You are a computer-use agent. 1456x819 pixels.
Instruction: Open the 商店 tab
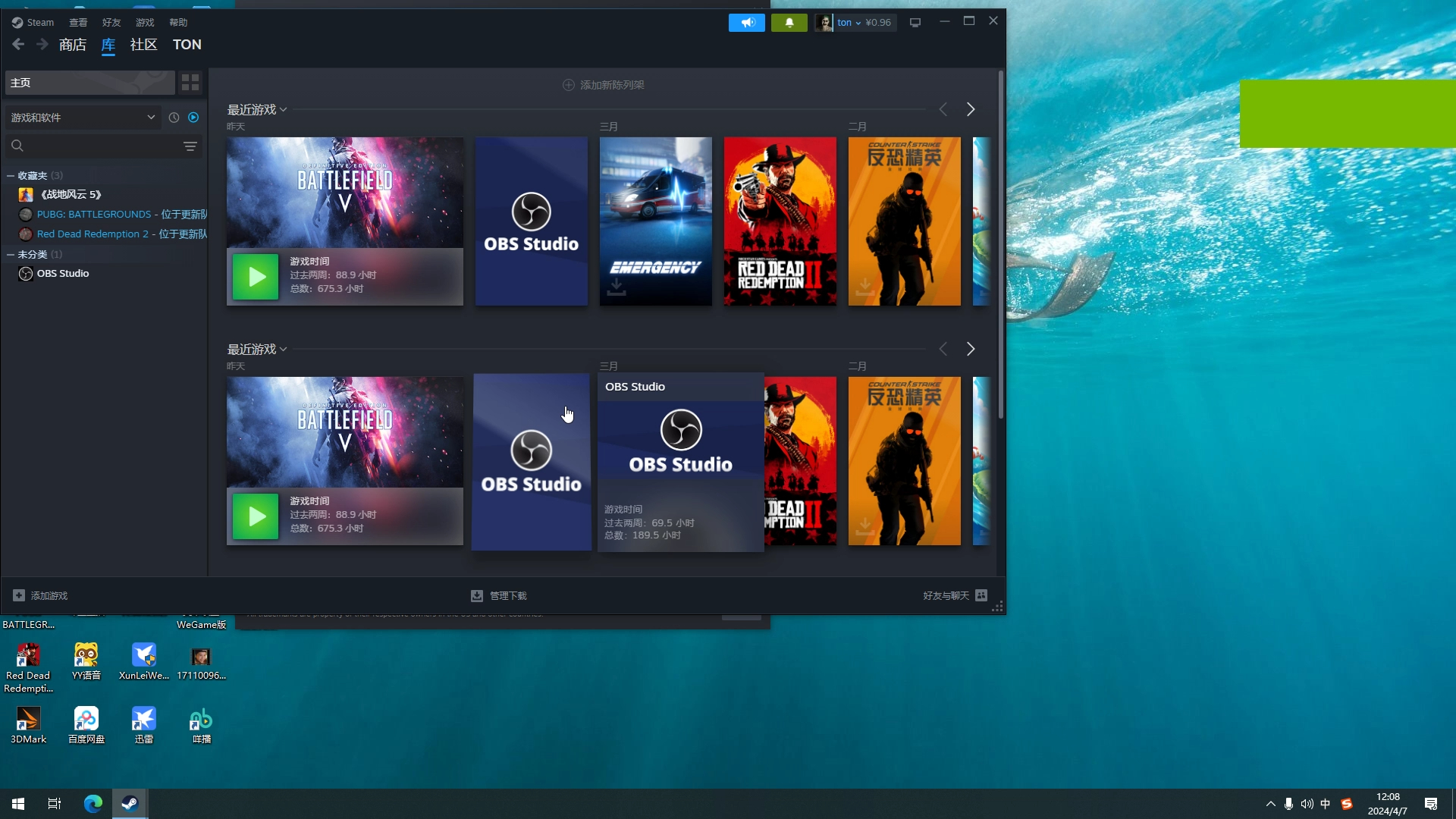pyautogui.click(x=73, y=45)
